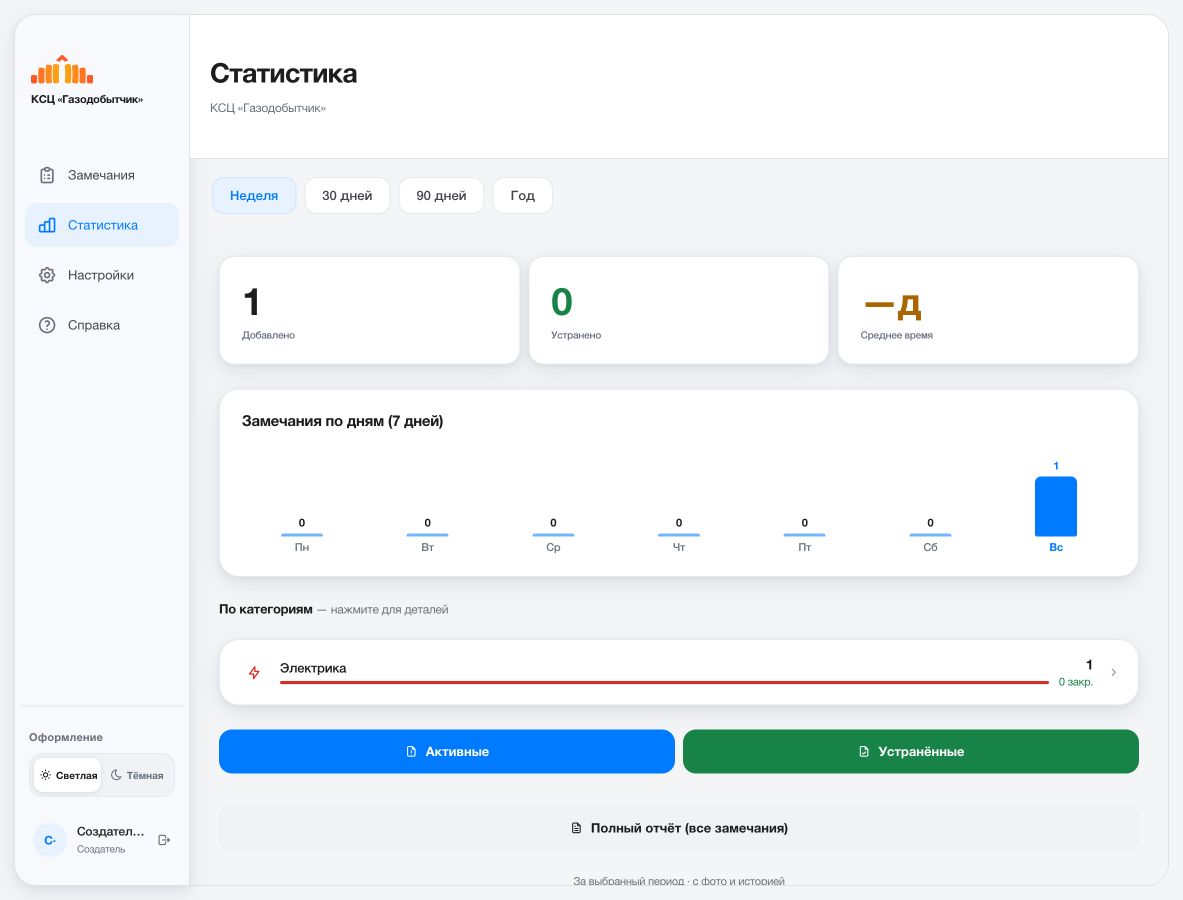
Task: Click the moon icon in theme switcher
Action: 116,775
